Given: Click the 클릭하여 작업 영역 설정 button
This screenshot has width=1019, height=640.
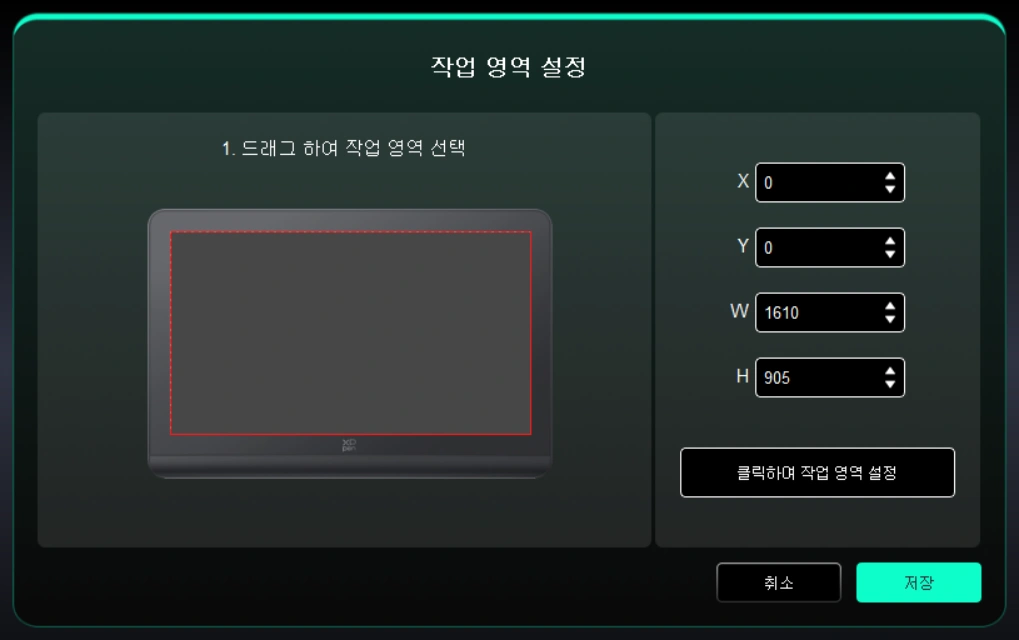Looking at the screenshot, I should pyautogui.click(x=818, y=472).
